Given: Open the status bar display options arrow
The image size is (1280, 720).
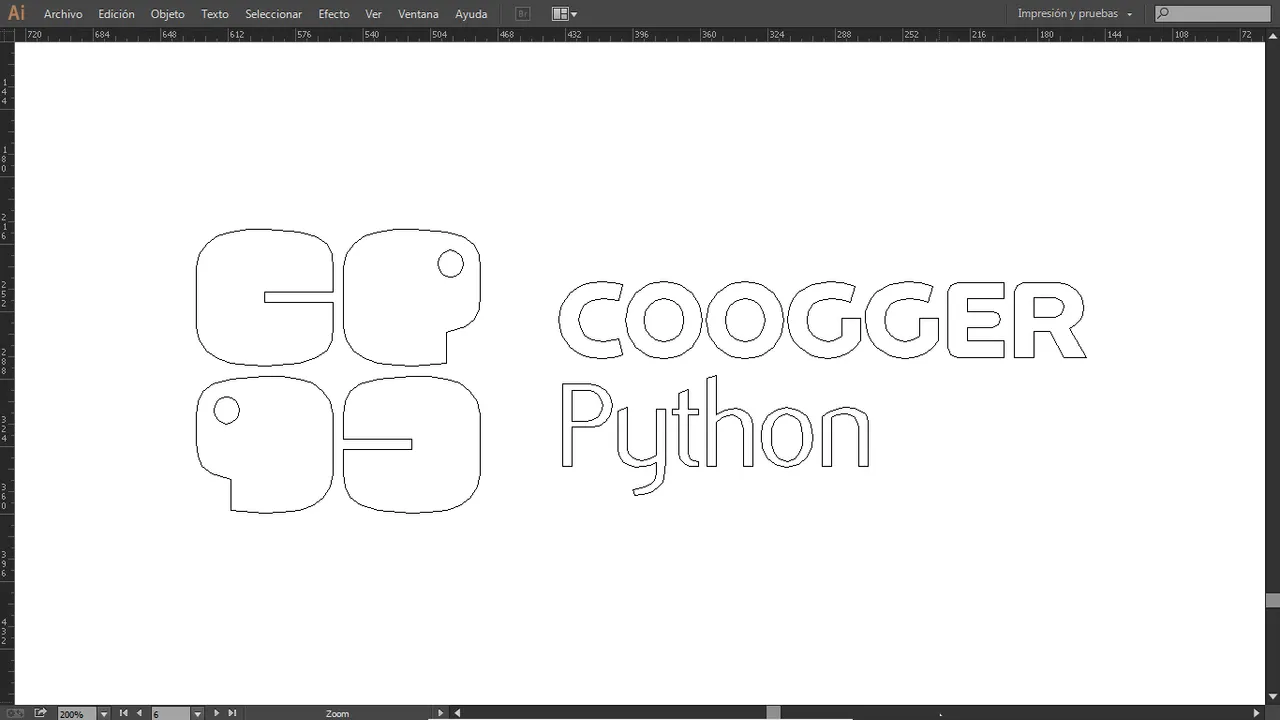Looking at the screenshot, I should pos(440,713).
